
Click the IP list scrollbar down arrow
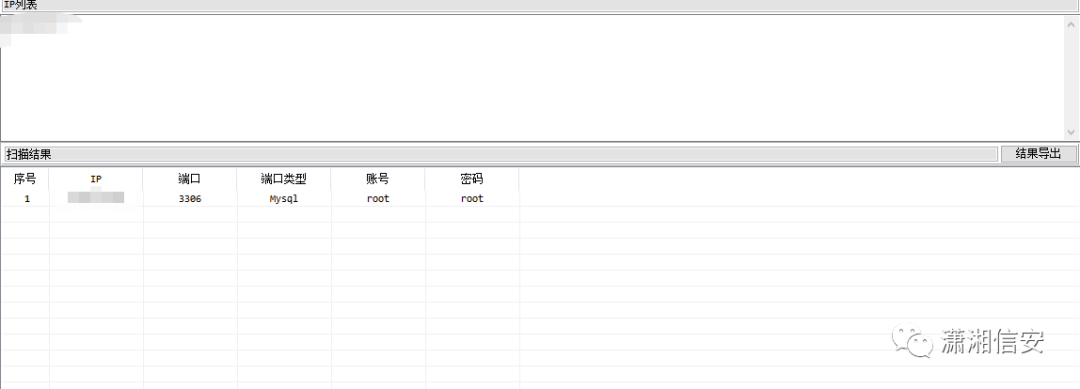point(1072,132)
